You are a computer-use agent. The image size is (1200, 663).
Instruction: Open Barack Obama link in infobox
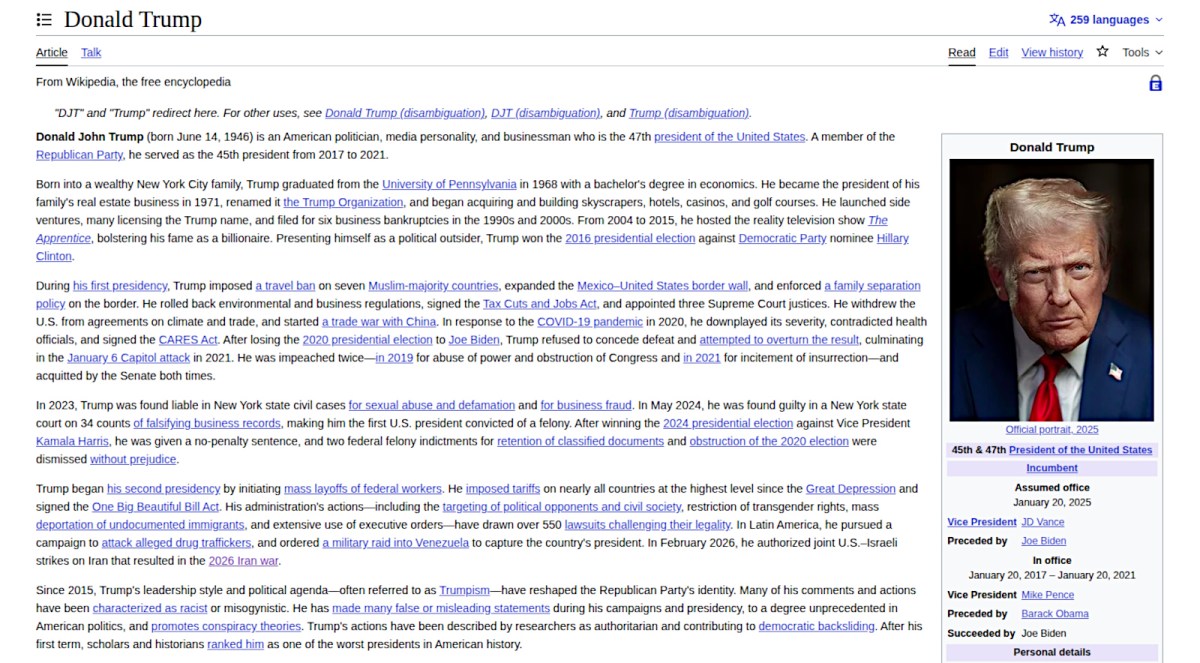[1055, 614]
